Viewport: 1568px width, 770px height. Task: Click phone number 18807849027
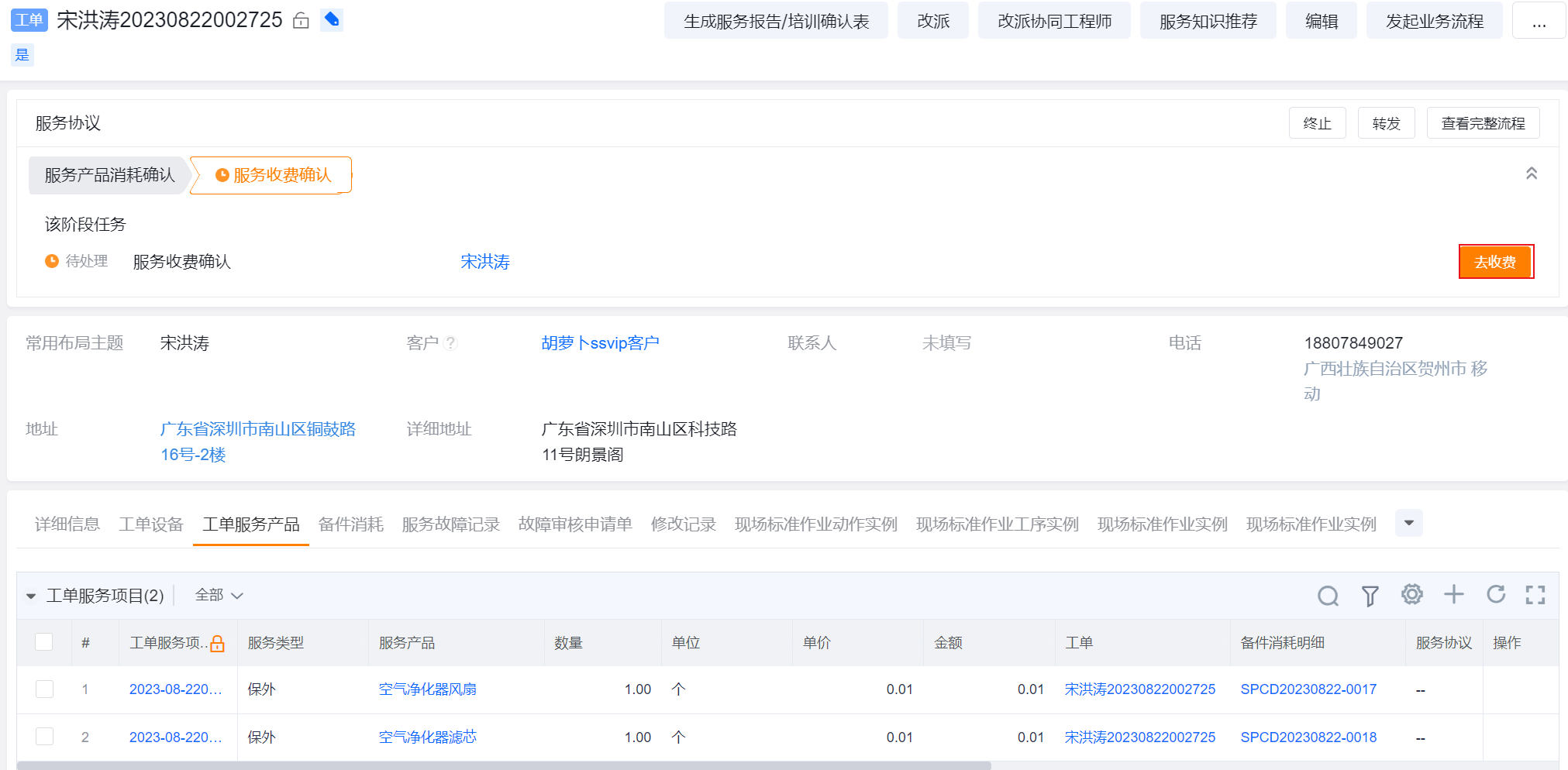1353,342
